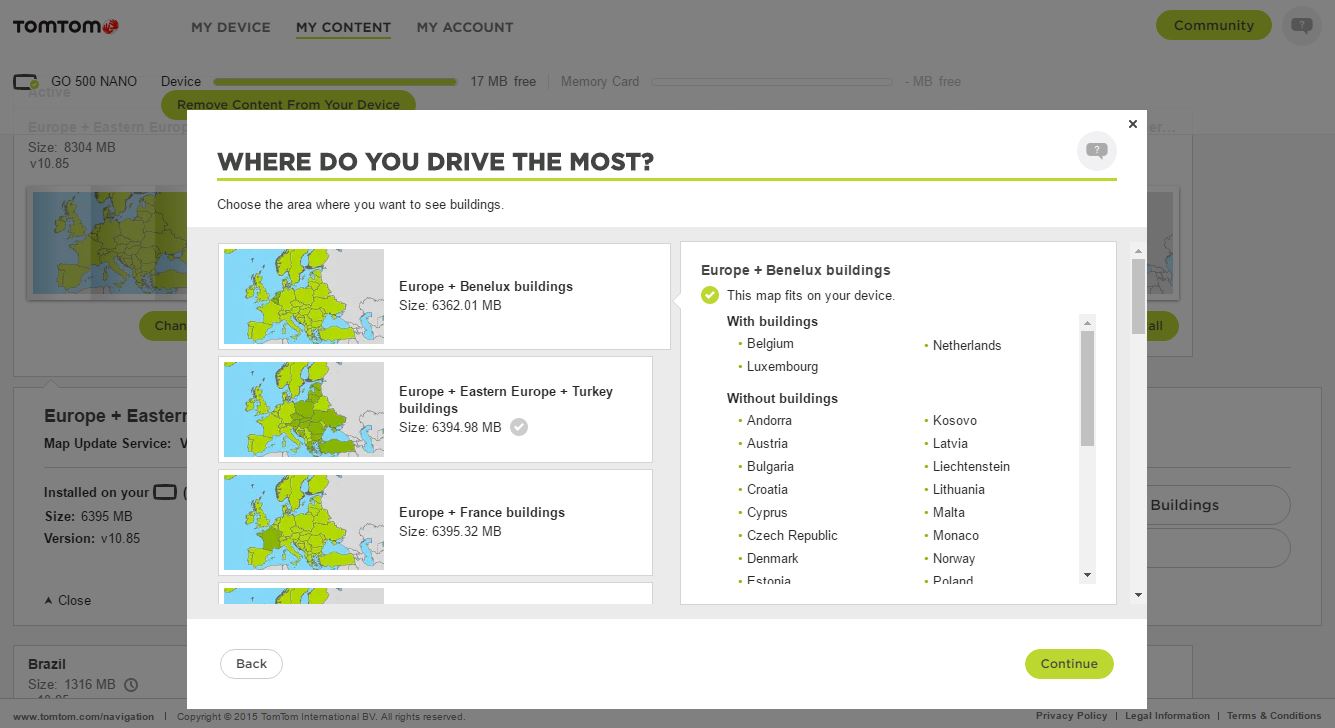Click the Memory Card progress bar
This screenshot has height=728, width=1335.
click(x=771, y=82)
